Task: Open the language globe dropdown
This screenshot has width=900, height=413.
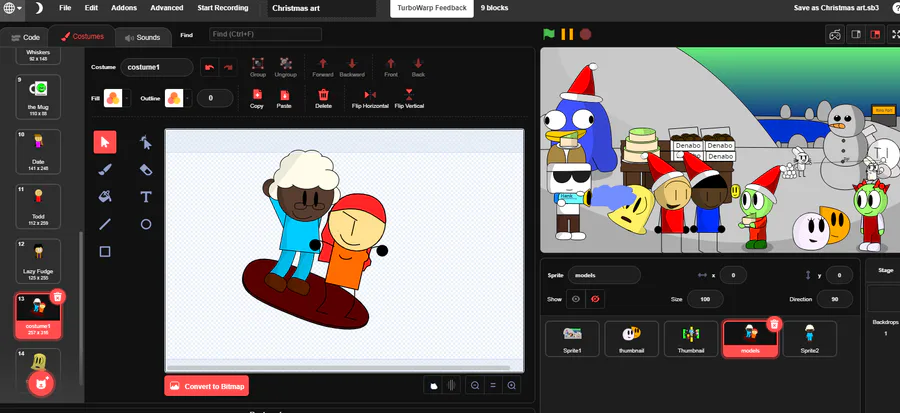Action: coord(12,8)
